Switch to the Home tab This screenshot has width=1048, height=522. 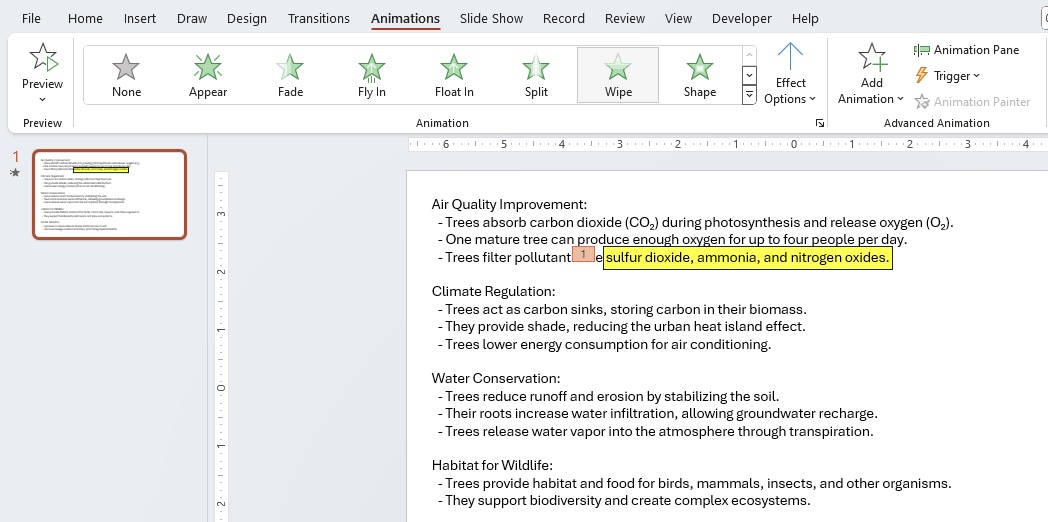tap(85, 19)
